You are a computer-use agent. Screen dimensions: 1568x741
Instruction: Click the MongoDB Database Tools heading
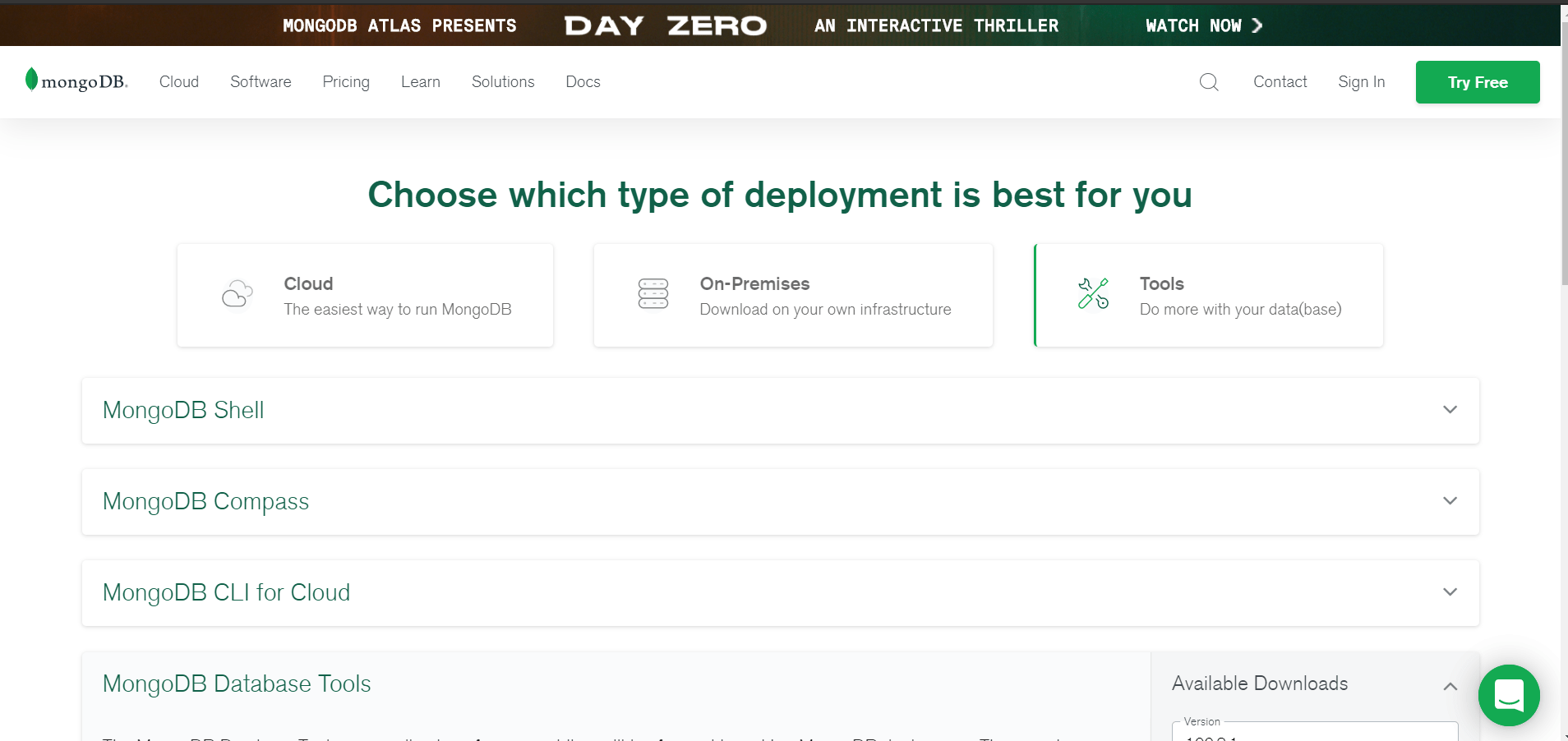pyautogui.click(x=237, y=683)
